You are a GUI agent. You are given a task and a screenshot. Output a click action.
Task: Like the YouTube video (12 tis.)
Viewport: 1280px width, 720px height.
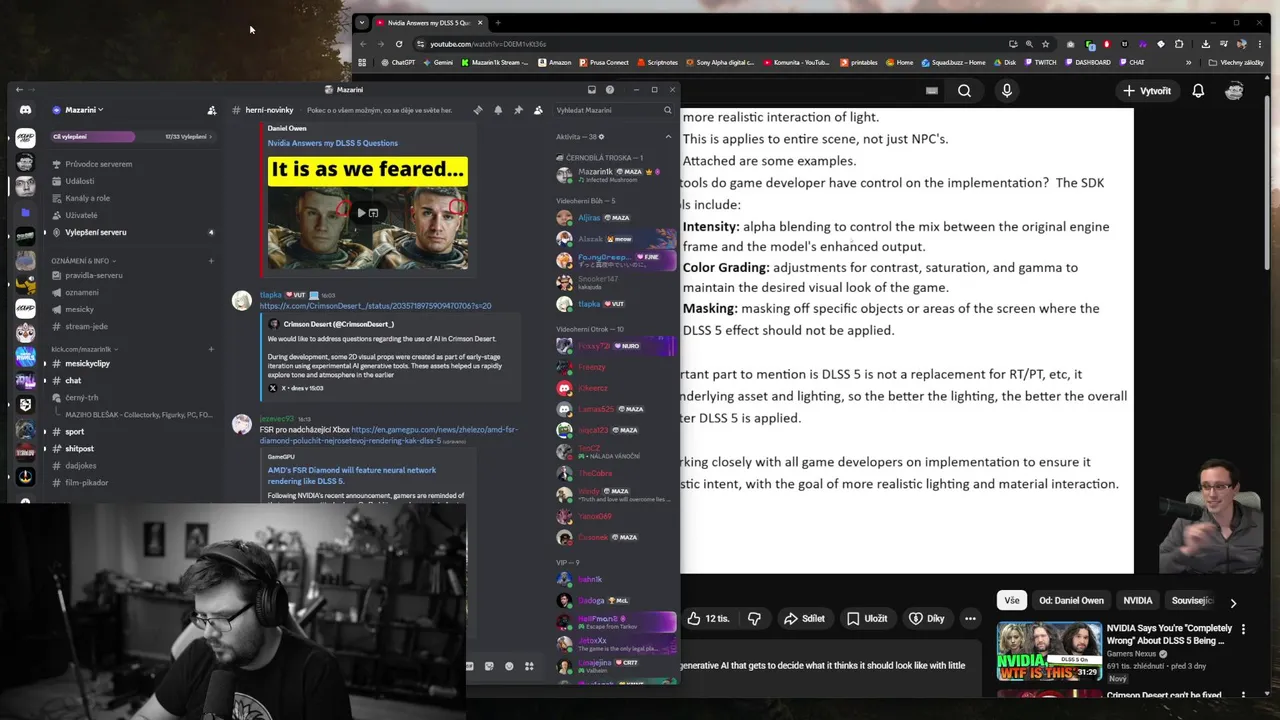[x=708, y=619]
